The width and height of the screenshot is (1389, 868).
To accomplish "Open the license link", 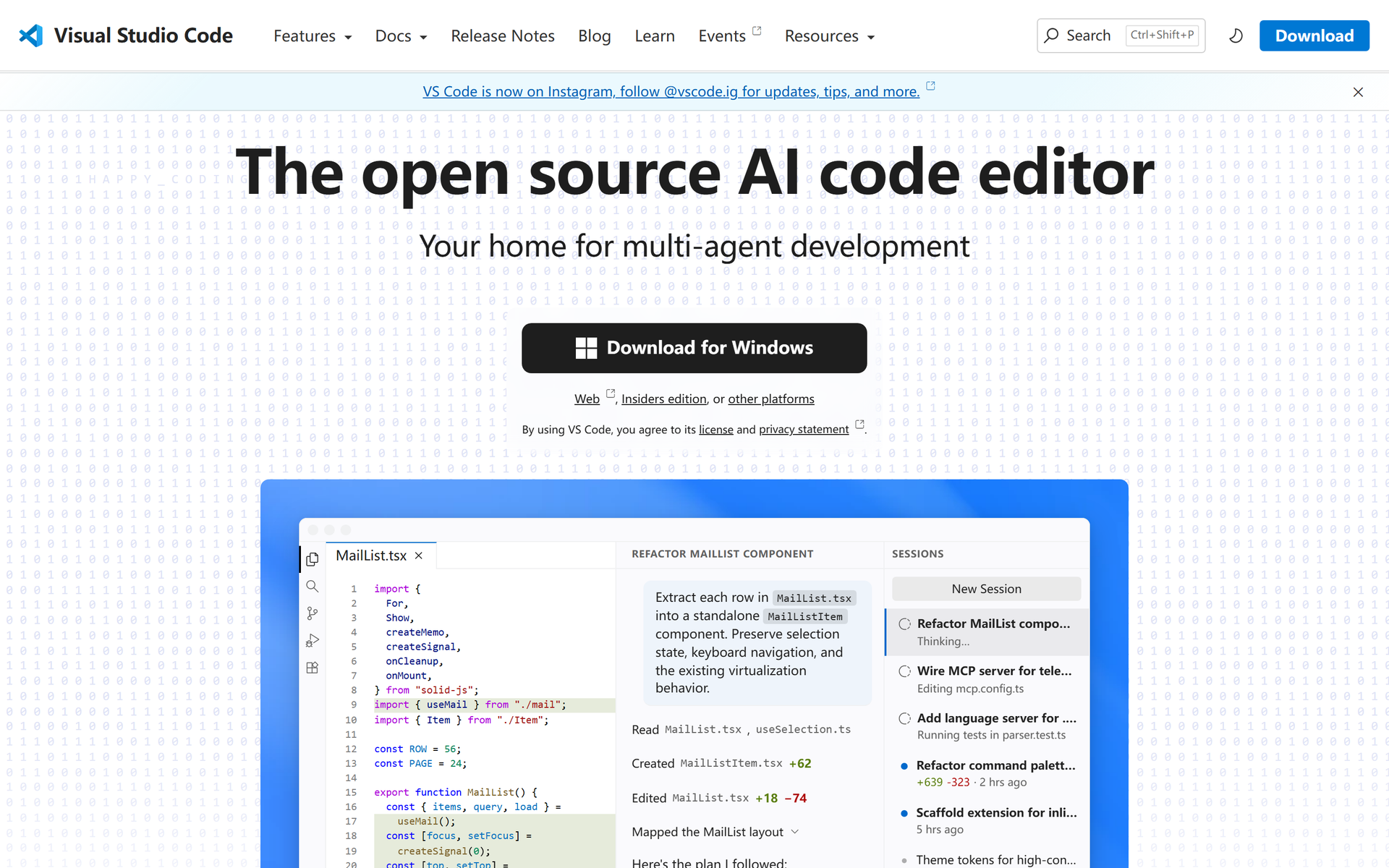I will (x=716, y=430).
